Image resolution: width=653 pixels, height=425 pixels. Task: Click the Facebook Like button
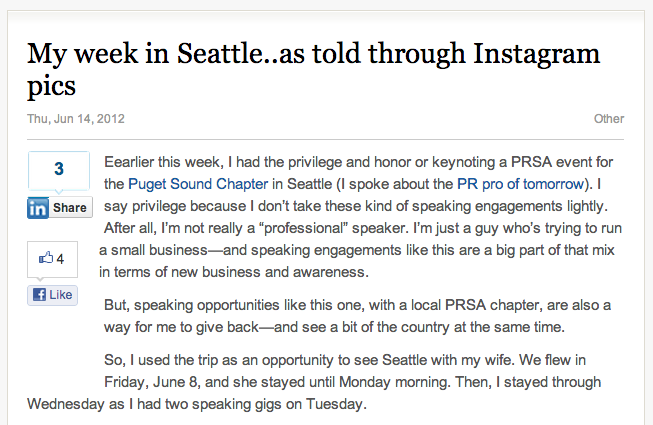tap(52, 295)
